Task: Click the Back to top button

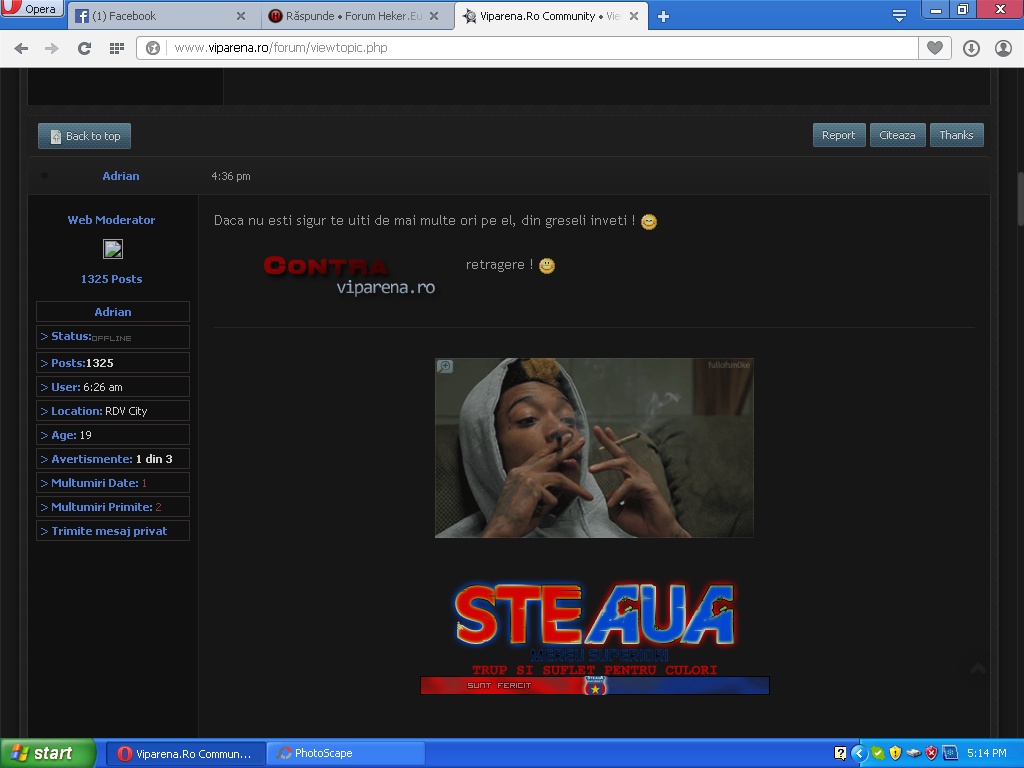Action: click(x=84, y=136)
